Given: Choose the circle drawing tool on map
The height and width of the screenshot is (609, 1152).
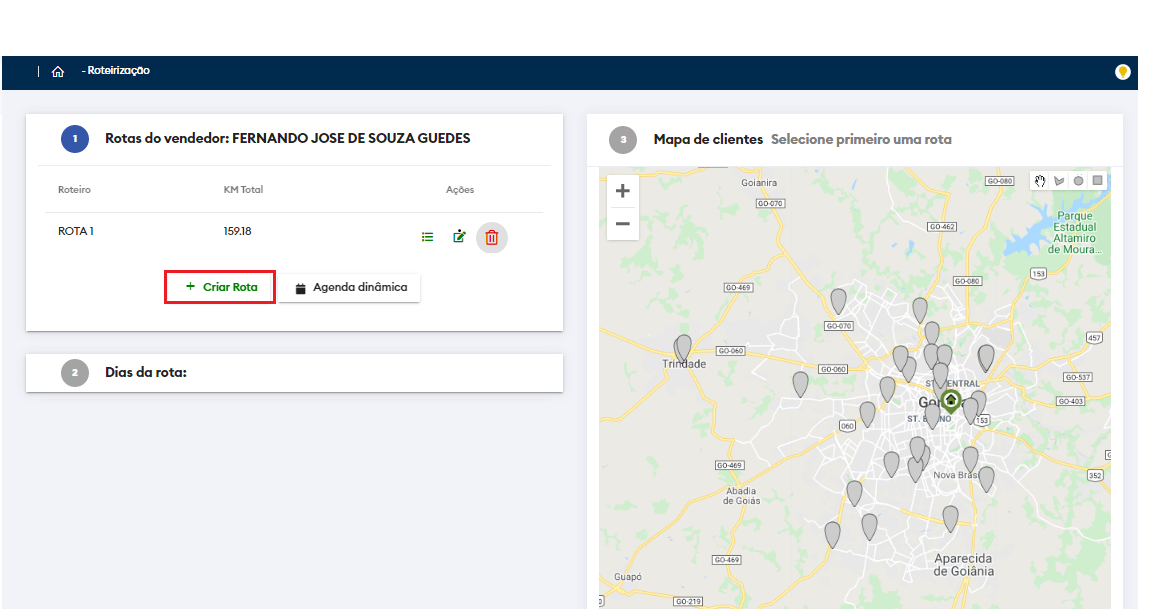Looking at the screenshot, I should coord(1078,181).
